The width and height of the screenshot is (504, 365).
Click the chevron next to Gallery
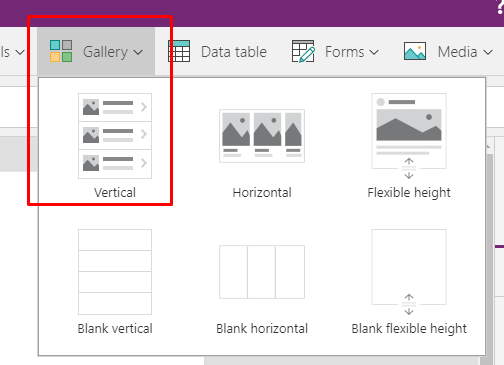click(138, 52)
